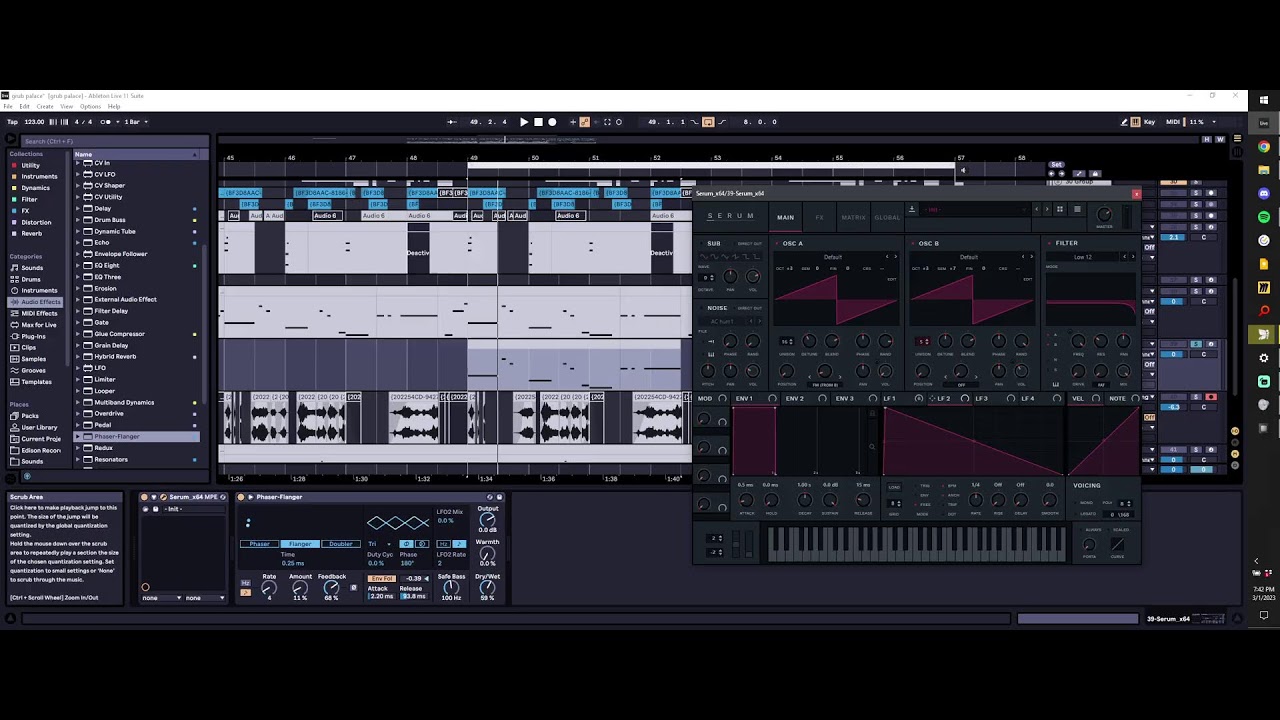The image size is (1280, 720).
Task: Open the Packs place in the browser
Action: click(30, 416)
